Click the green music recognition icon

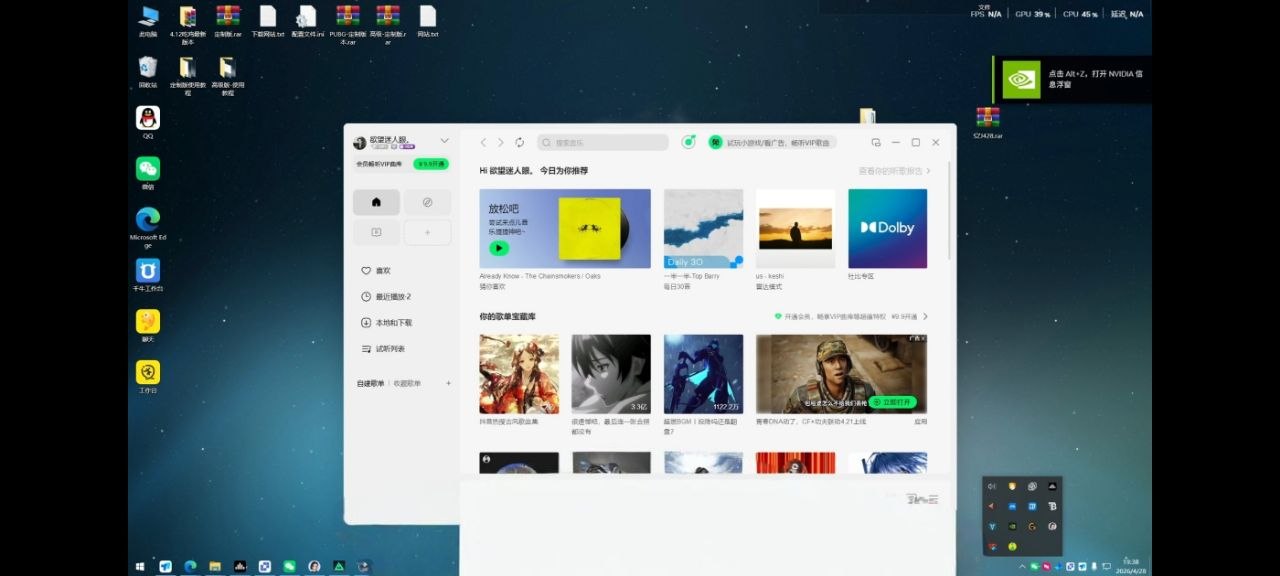tap(688, 142)
